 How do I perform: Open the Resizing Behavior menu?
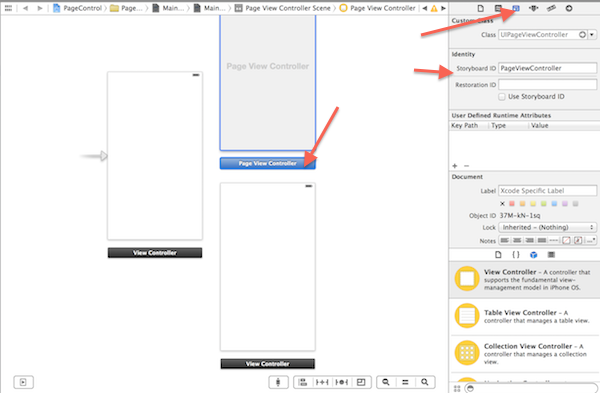[361, 382]
